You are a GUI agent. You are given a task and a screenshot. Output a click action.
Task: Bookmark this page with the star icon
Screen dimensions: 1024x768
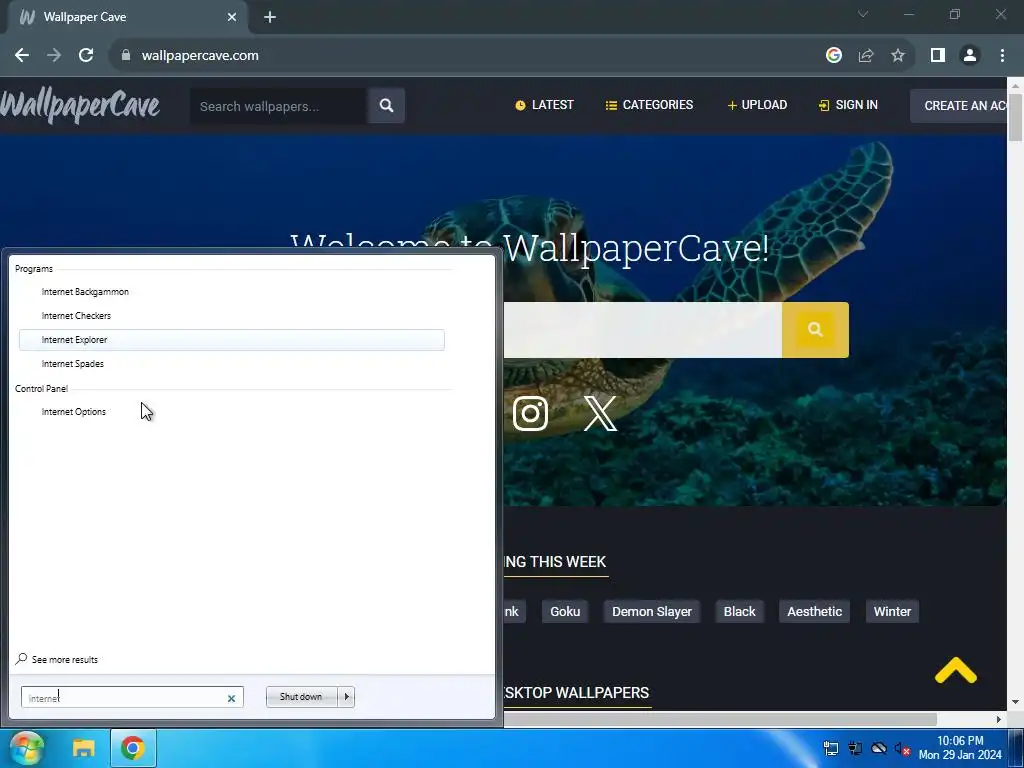[898, 56]
